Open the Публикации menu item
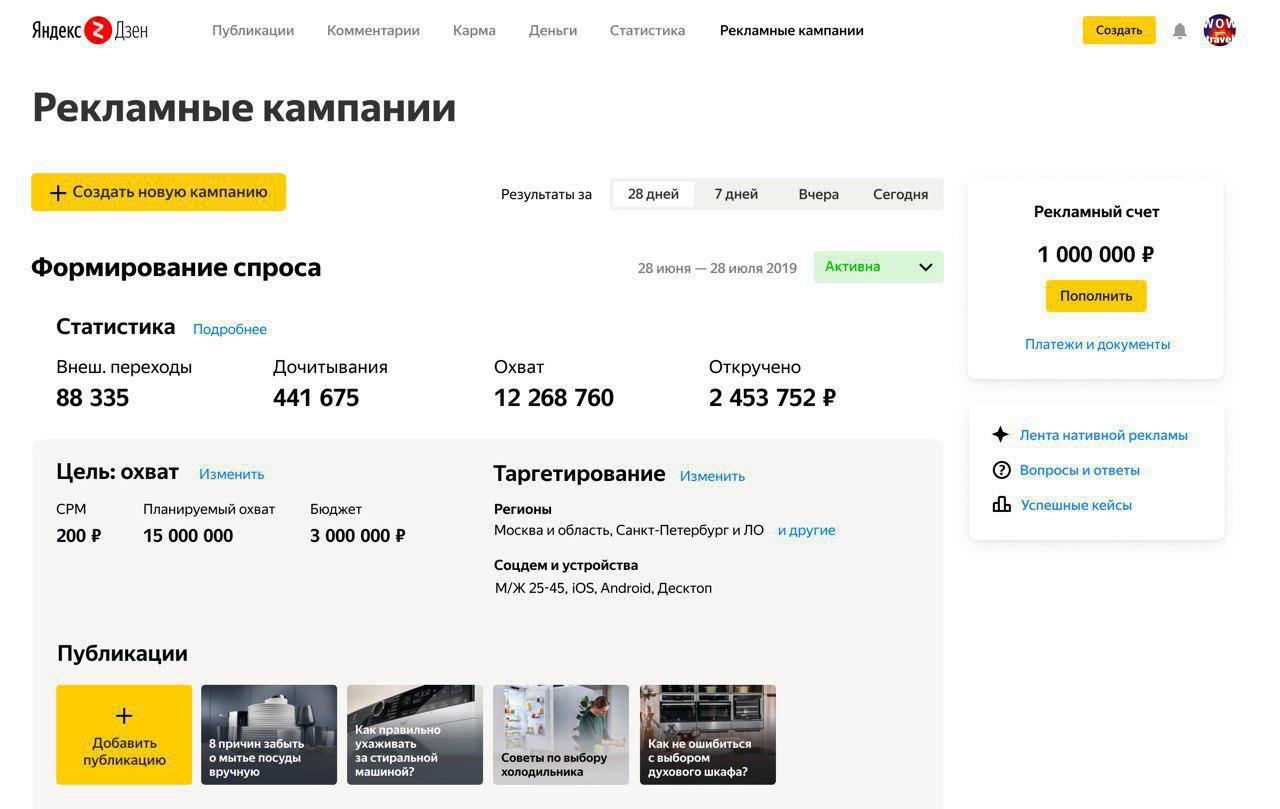Viewport: 1280px width, 809px height. tap(253, 30)
